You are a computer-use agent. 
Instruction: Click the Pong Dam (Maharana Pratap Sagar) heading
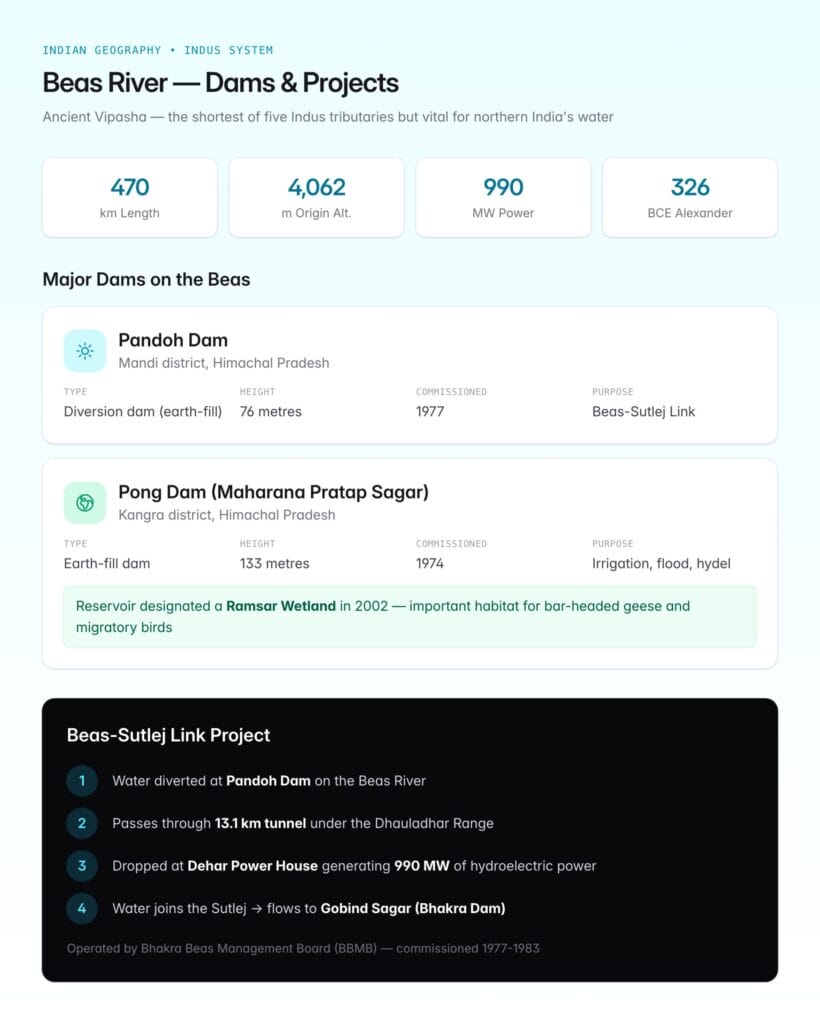click(274, 492)
